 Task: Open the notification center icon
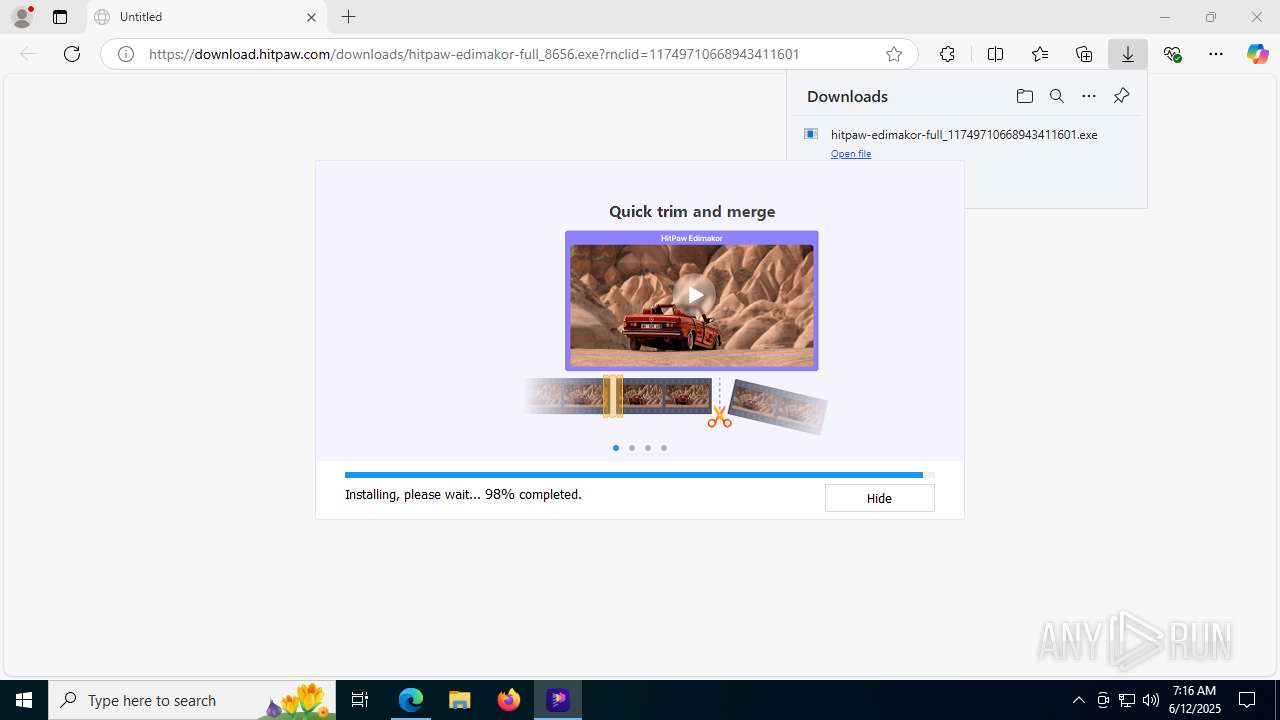(x=1247, y=700)
